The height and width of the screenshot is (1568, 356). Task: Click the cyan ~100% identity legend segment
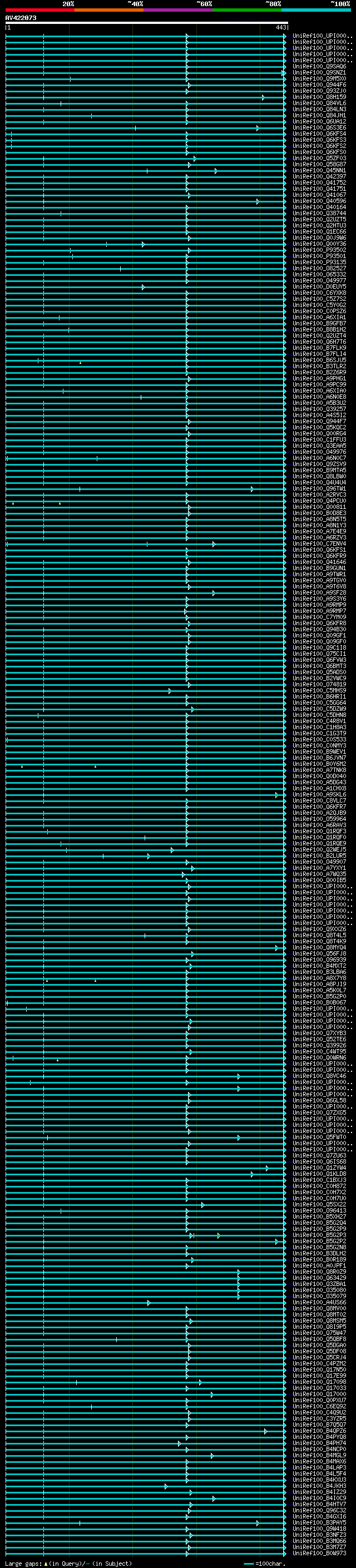(316, 10)
